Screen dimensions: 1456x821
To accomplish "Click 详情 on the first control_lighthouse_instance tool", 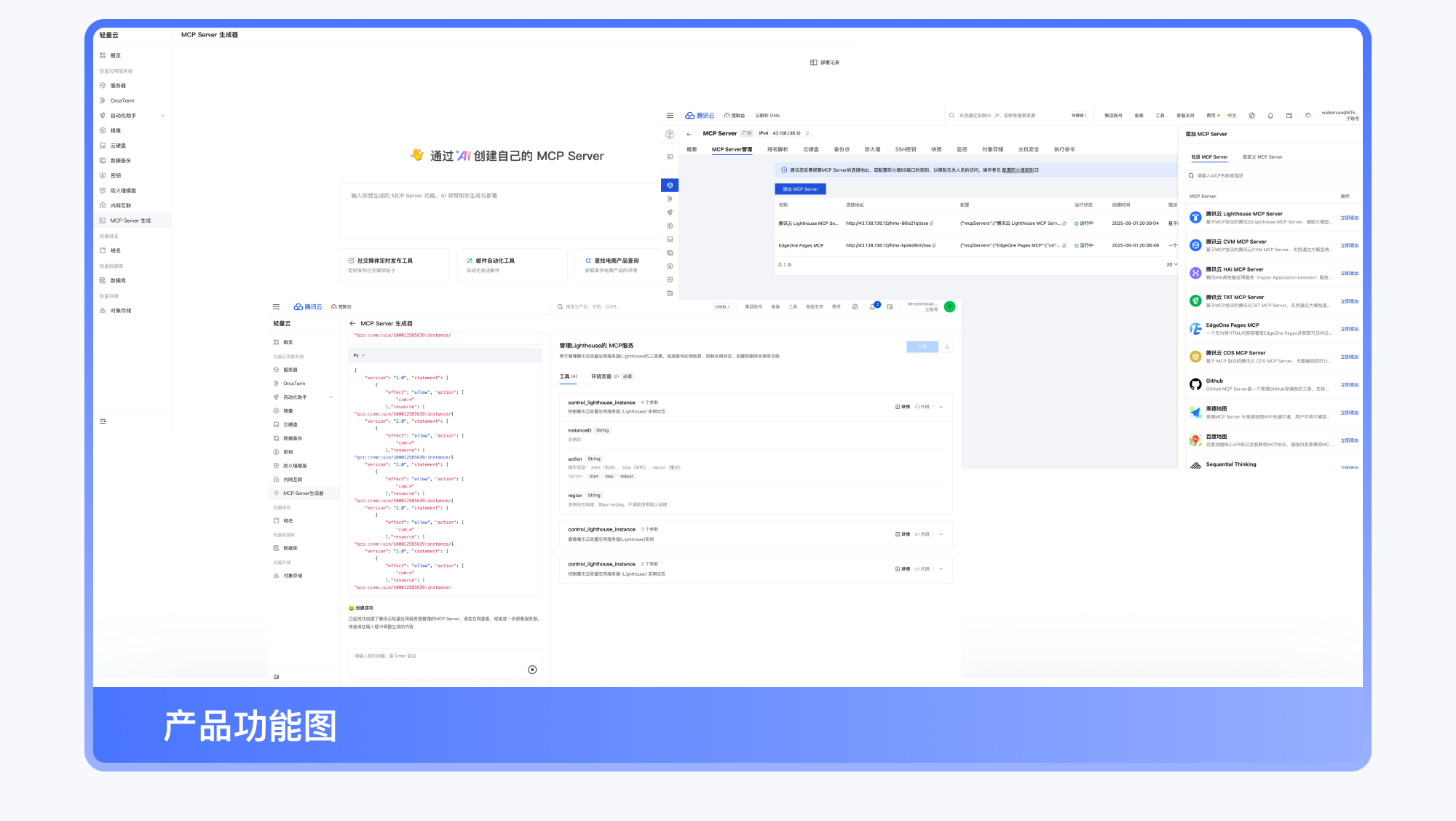I will pos(903,407).
